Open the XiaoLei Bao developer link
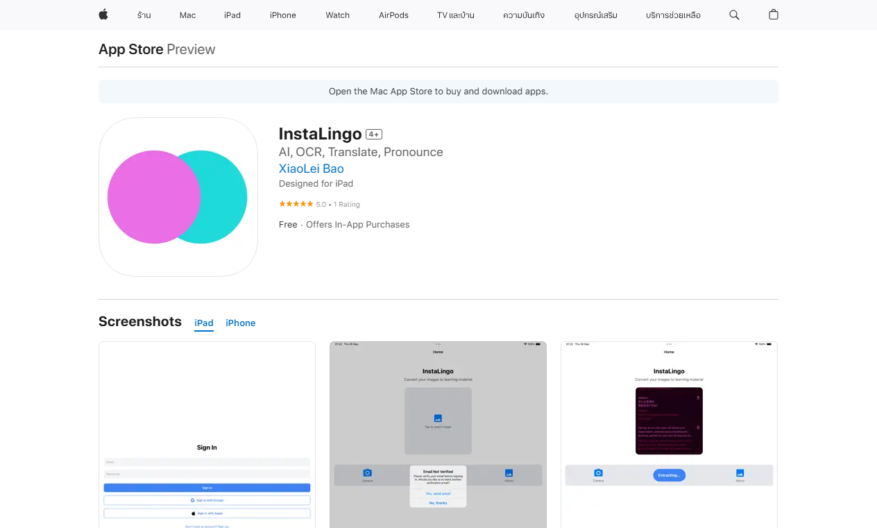This screenshot has width=877, height=528. (311, 168)
